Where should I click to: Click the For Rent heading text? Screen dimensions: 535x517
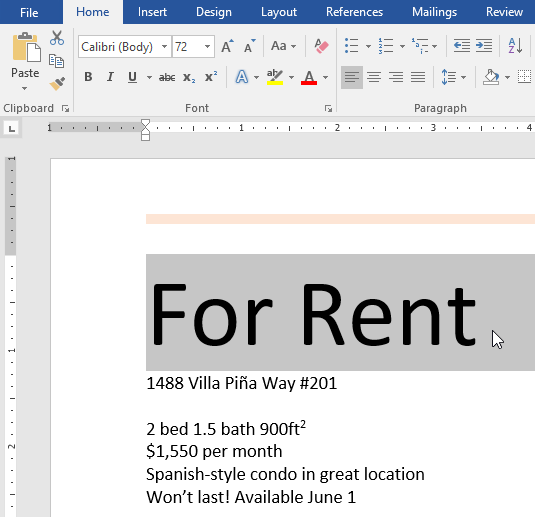click(x=313, y=314)
